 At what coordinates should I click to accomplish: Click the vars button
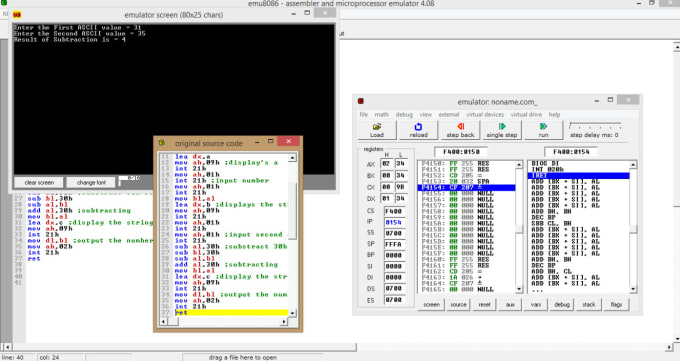(536, 305)
